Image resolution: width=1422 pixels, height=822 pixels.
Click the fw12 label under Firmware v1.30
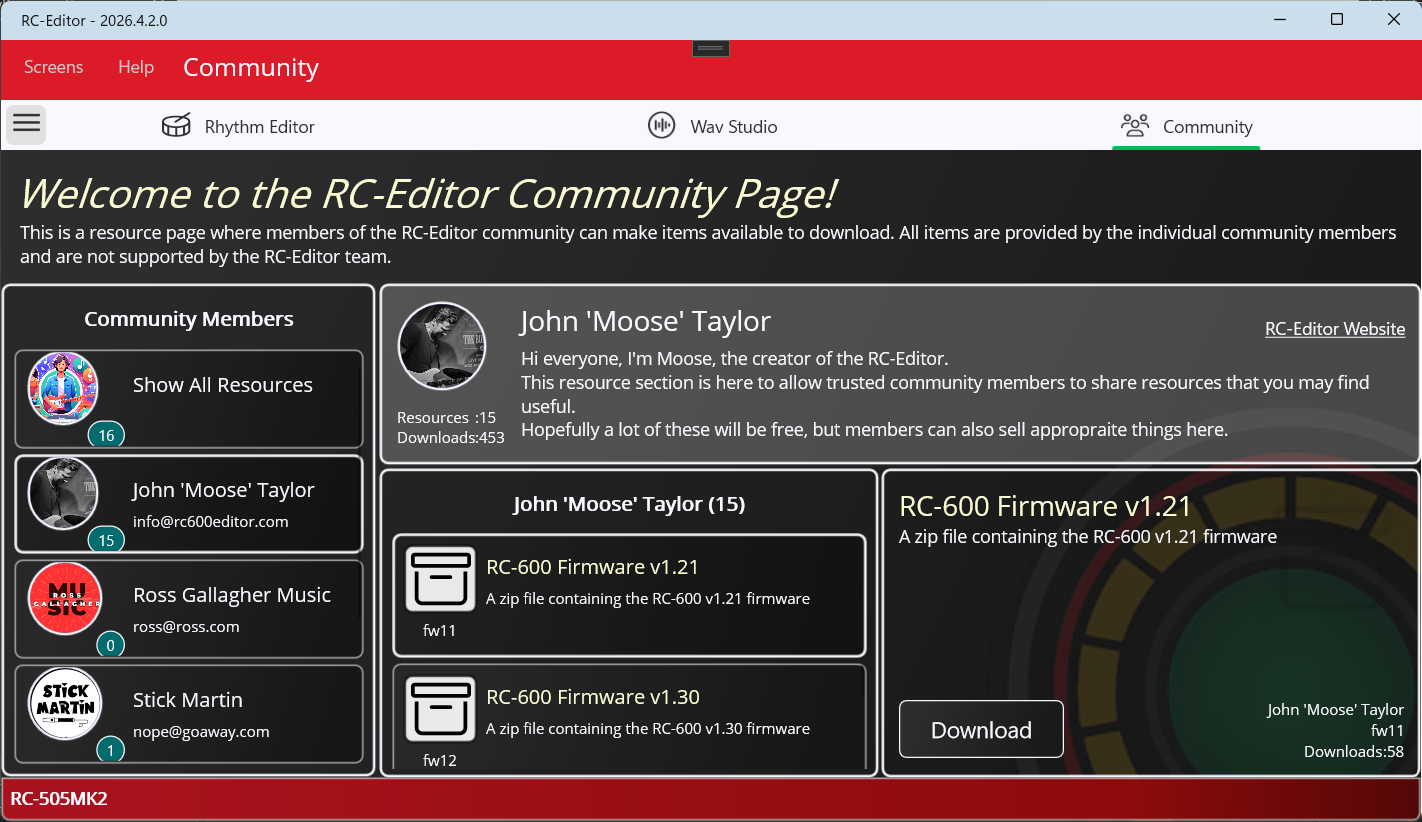[x=440, y=760]
